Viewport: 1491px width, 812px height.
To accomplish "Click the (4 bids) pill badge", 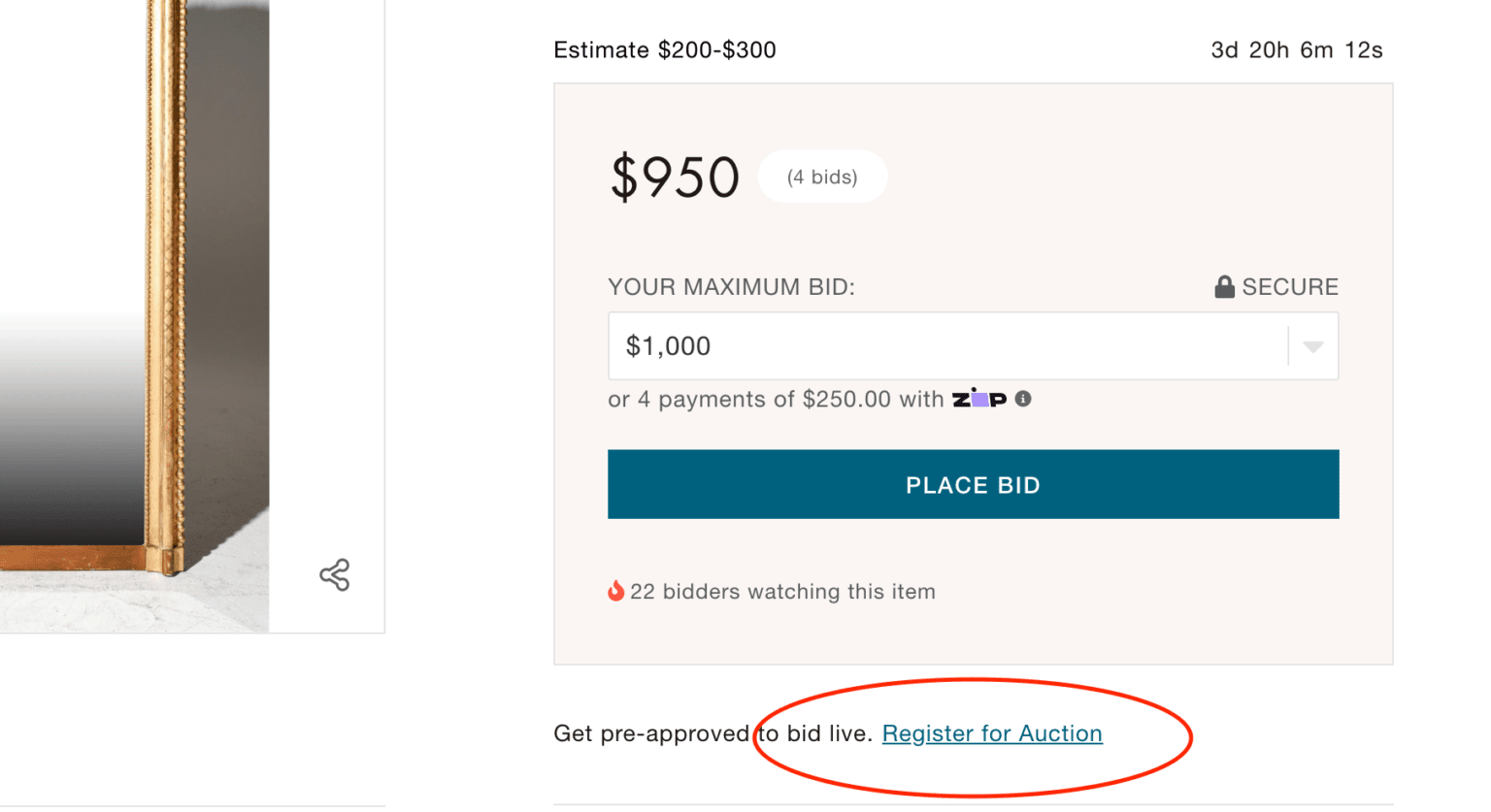I will pyautogui.click(x=822, y=176).
